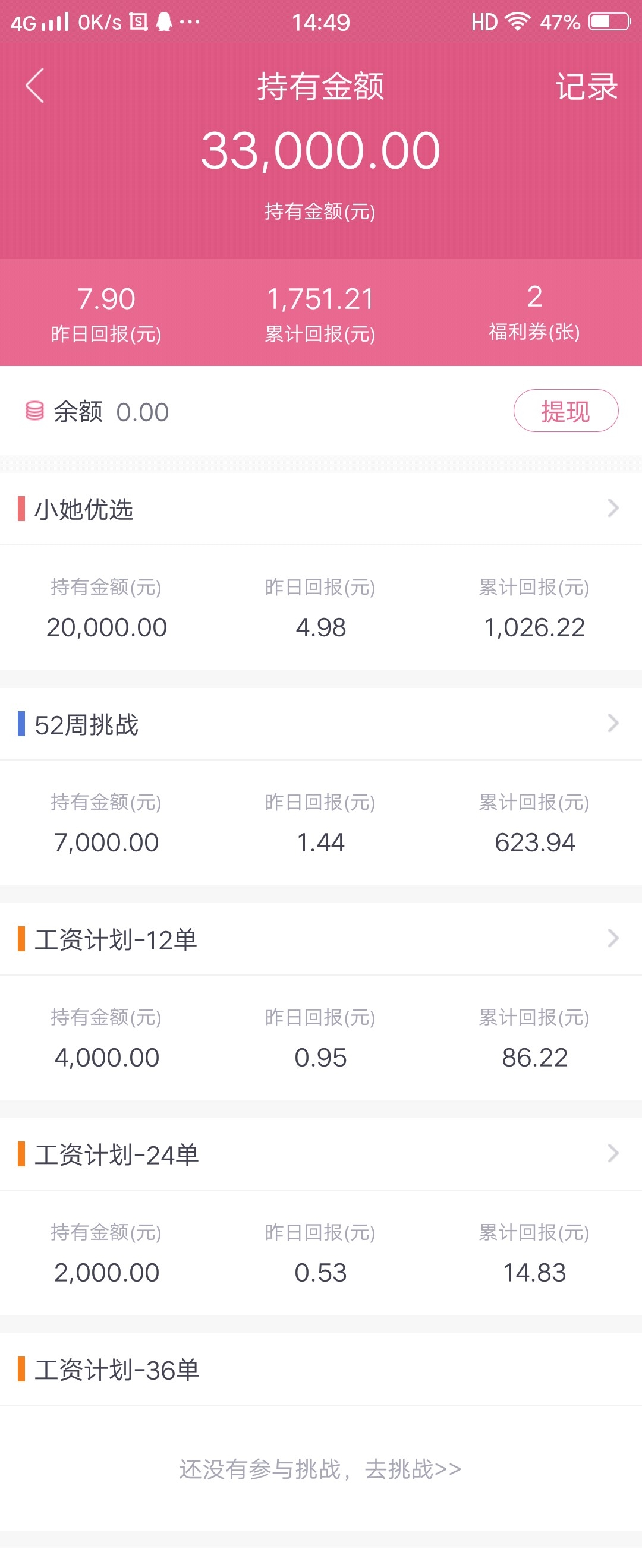Tap the battery indicator icon

[x=609, y=22]
